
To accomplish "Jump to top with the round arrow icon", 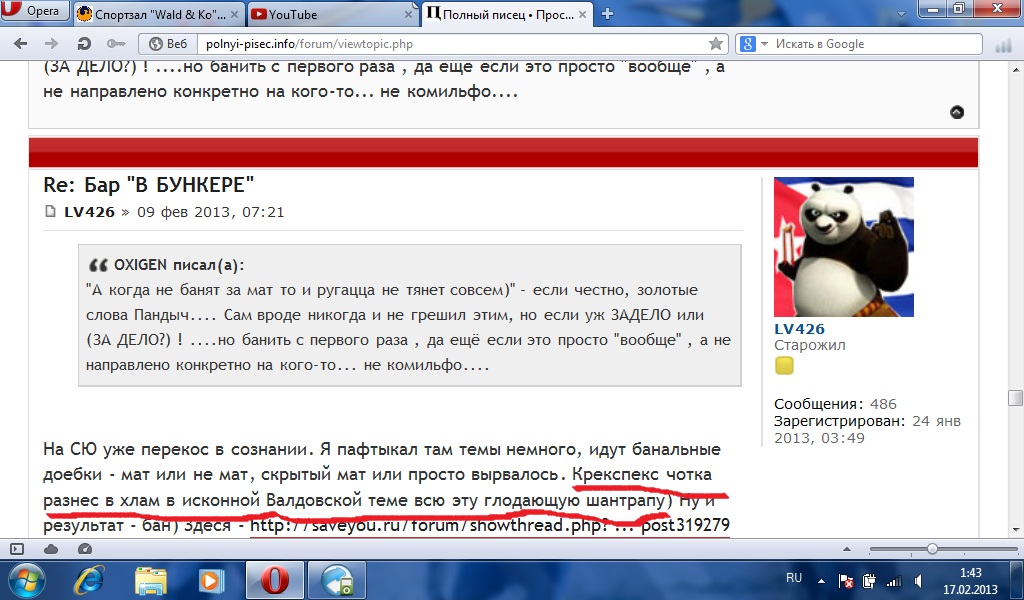I will click(x=957, y=112).
